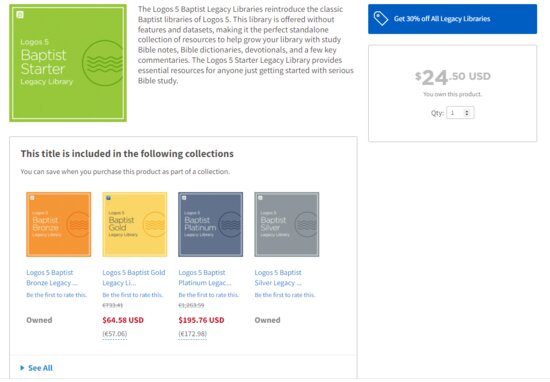Click the small badge icon on Bronze cover
This screenshot has width=550, height=382.
pyautogui.click(x=32, y=198)
